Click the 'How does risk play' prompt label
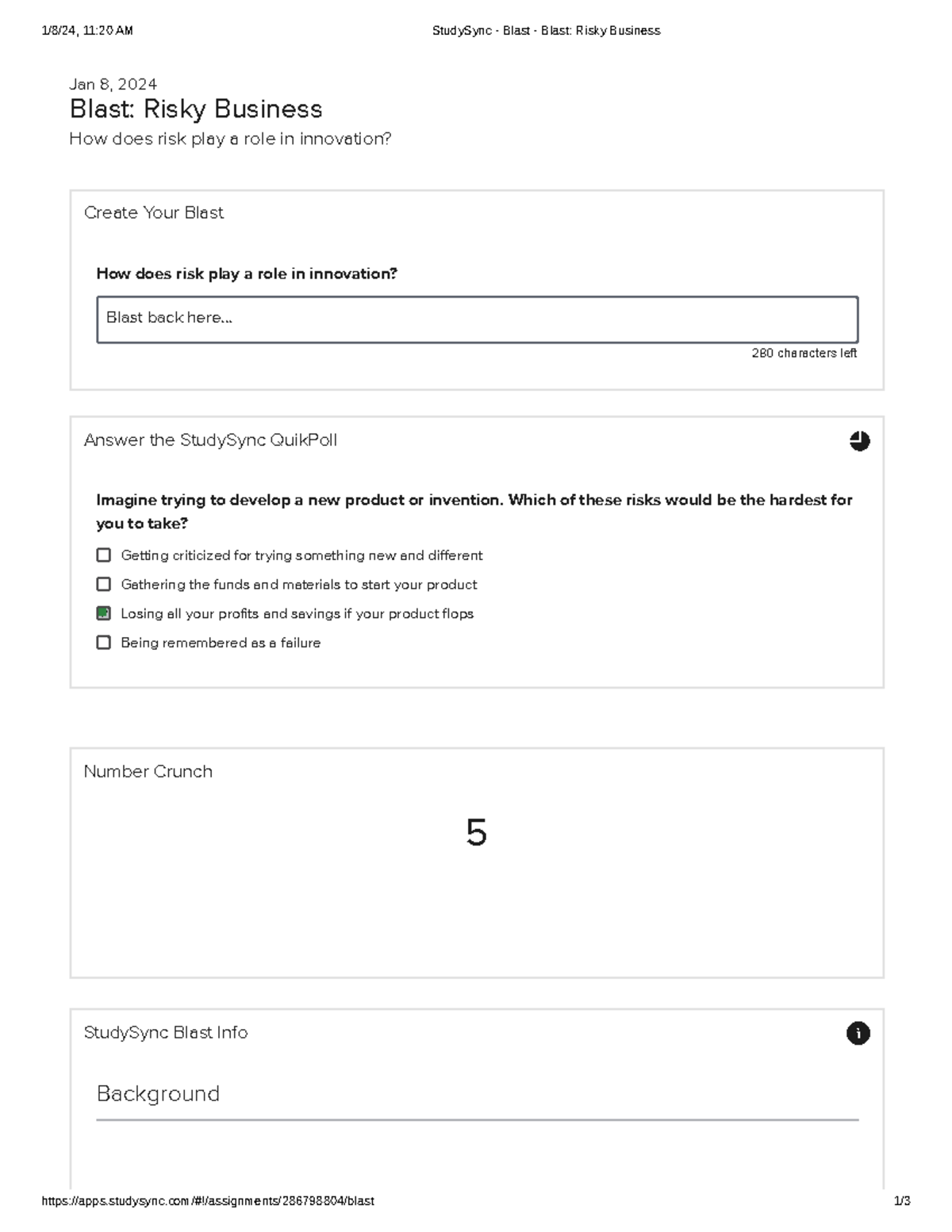 coord(247,274)
